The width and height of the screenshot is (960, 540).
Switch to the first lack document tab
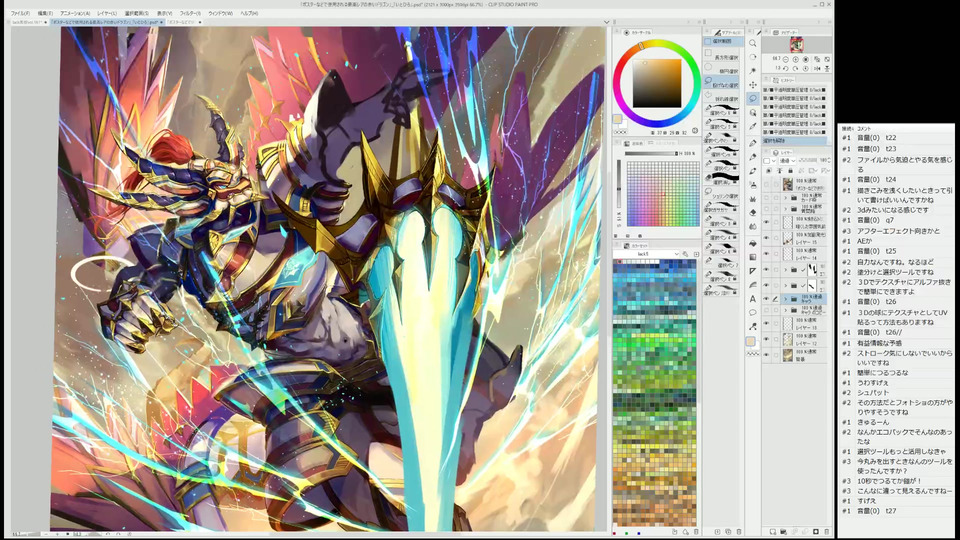pyautogui.click(x=27, y=22)
